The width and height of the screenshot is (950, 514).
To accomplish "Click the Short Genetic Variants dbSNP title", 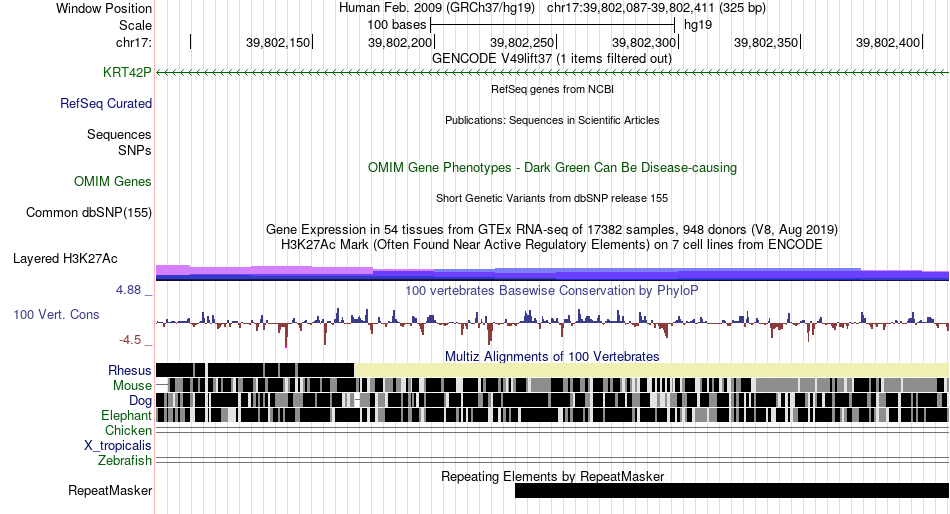I will coord(552,198).
